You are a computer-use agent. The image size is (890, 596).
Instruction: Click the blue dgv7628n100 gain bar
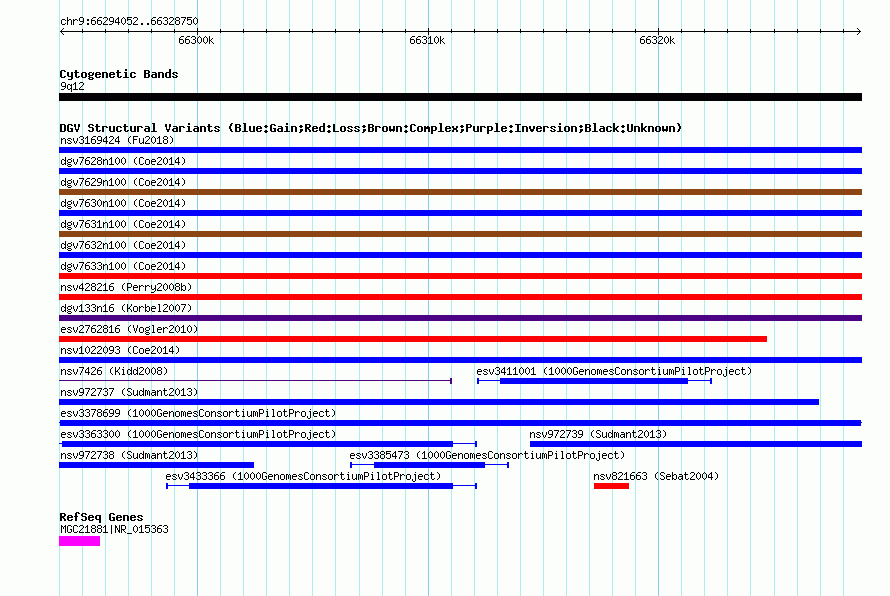click(x=460, y=171)
